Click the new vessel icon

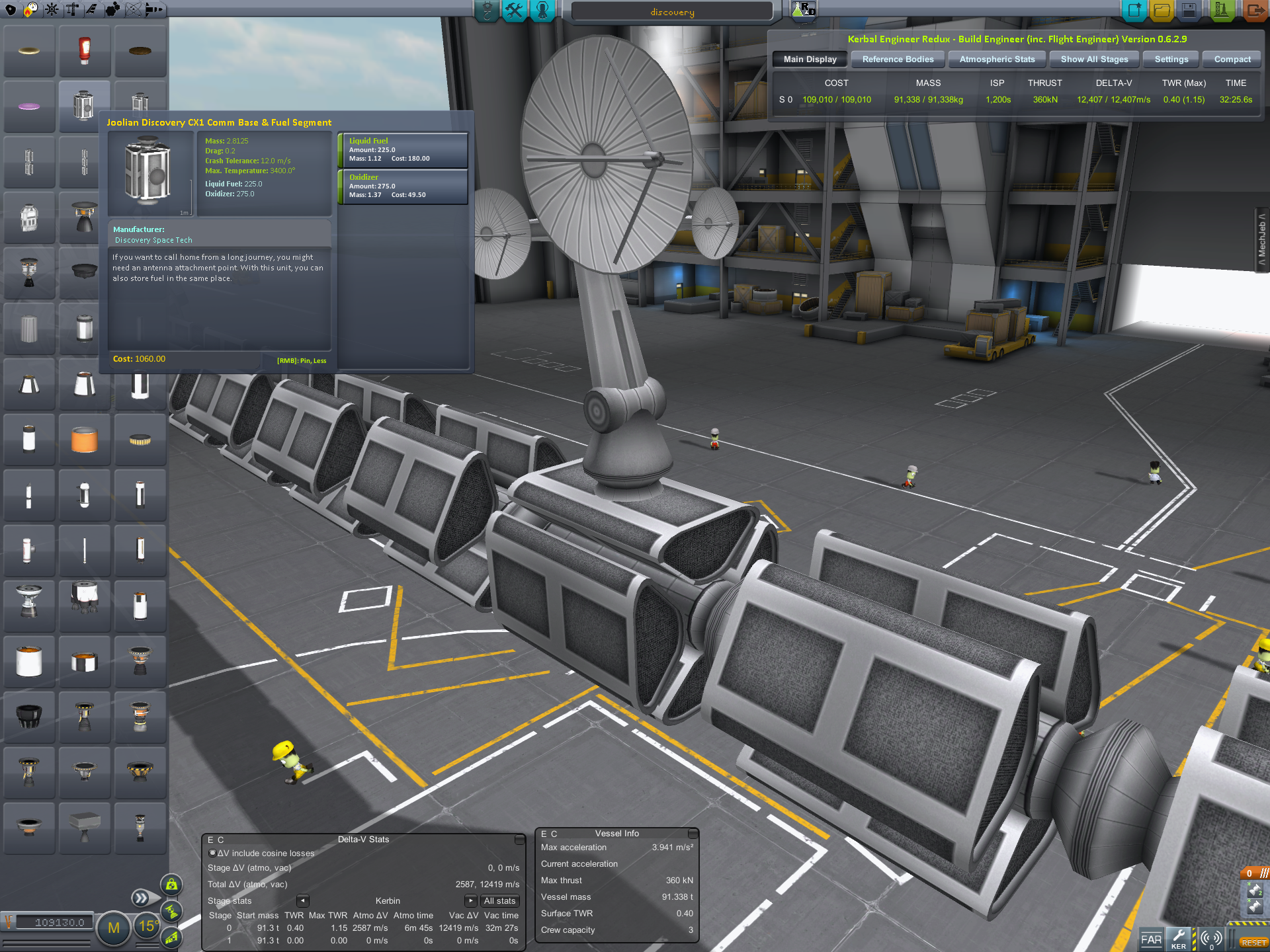(x=1134, y=11)
